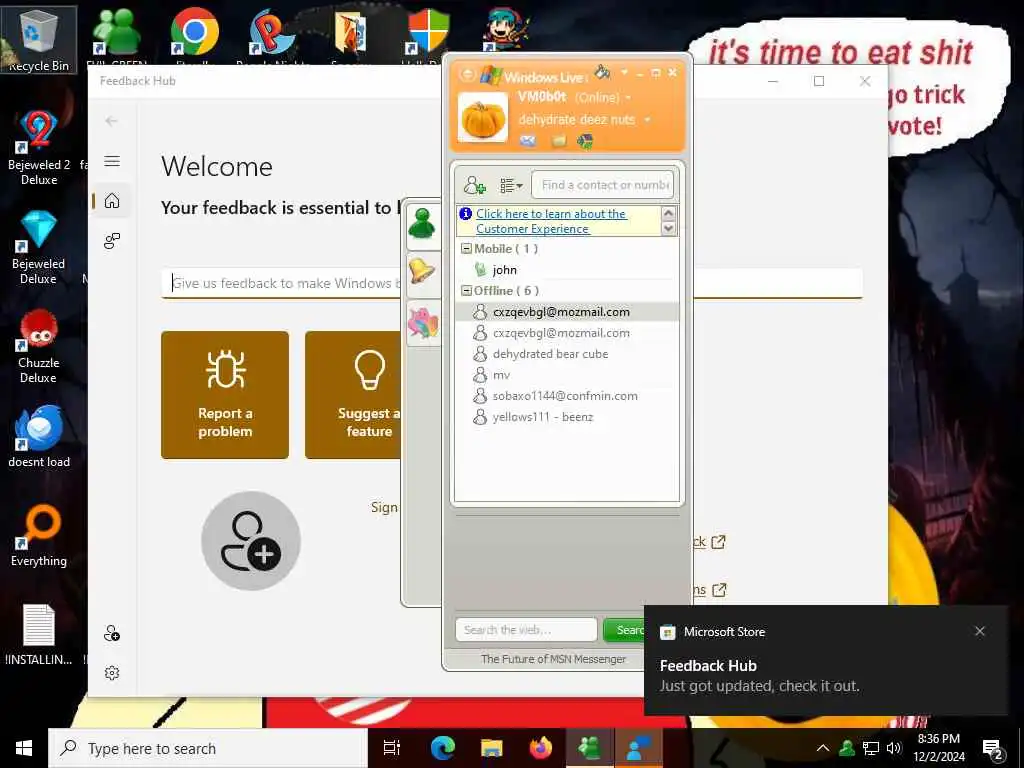Click the Search the web field
This screenshot has height=768, width=1024.
click(526, 630)
